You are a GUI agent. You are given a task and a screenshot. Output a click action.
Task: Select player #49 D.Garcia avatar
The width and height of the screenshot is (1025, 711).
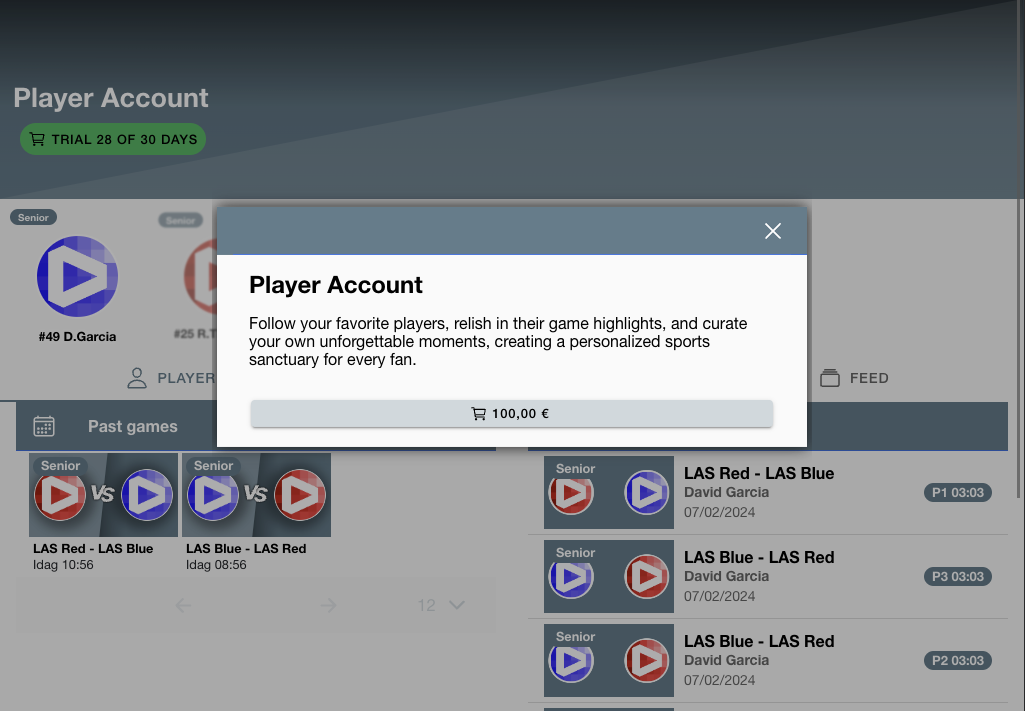click(77, 277)
